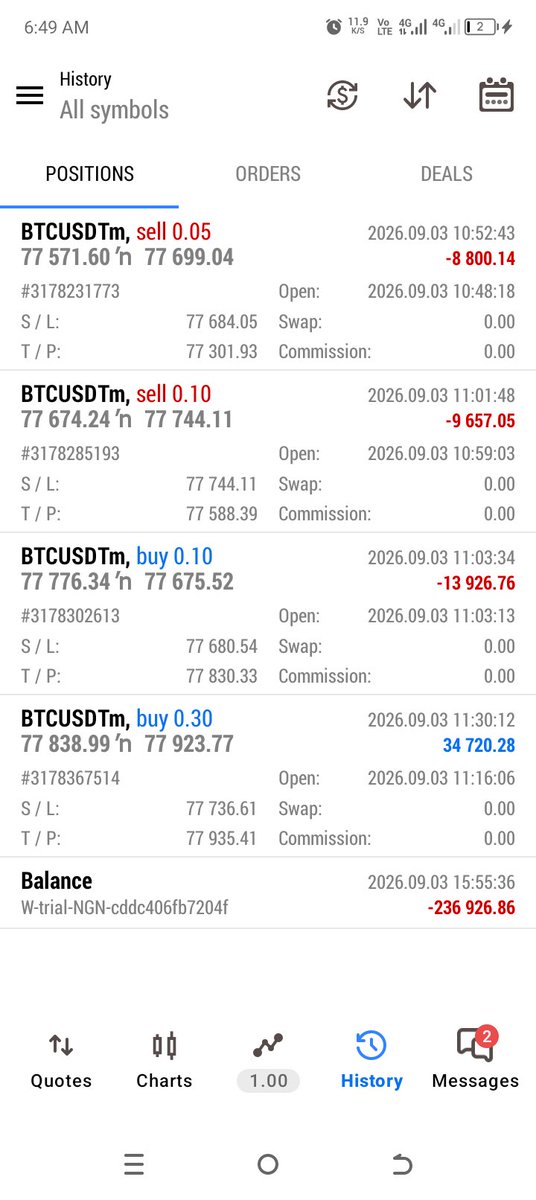Switch to the ORDERS tab
The height and width of the screenshot is (1200, 536).
(x=268, y=174)
